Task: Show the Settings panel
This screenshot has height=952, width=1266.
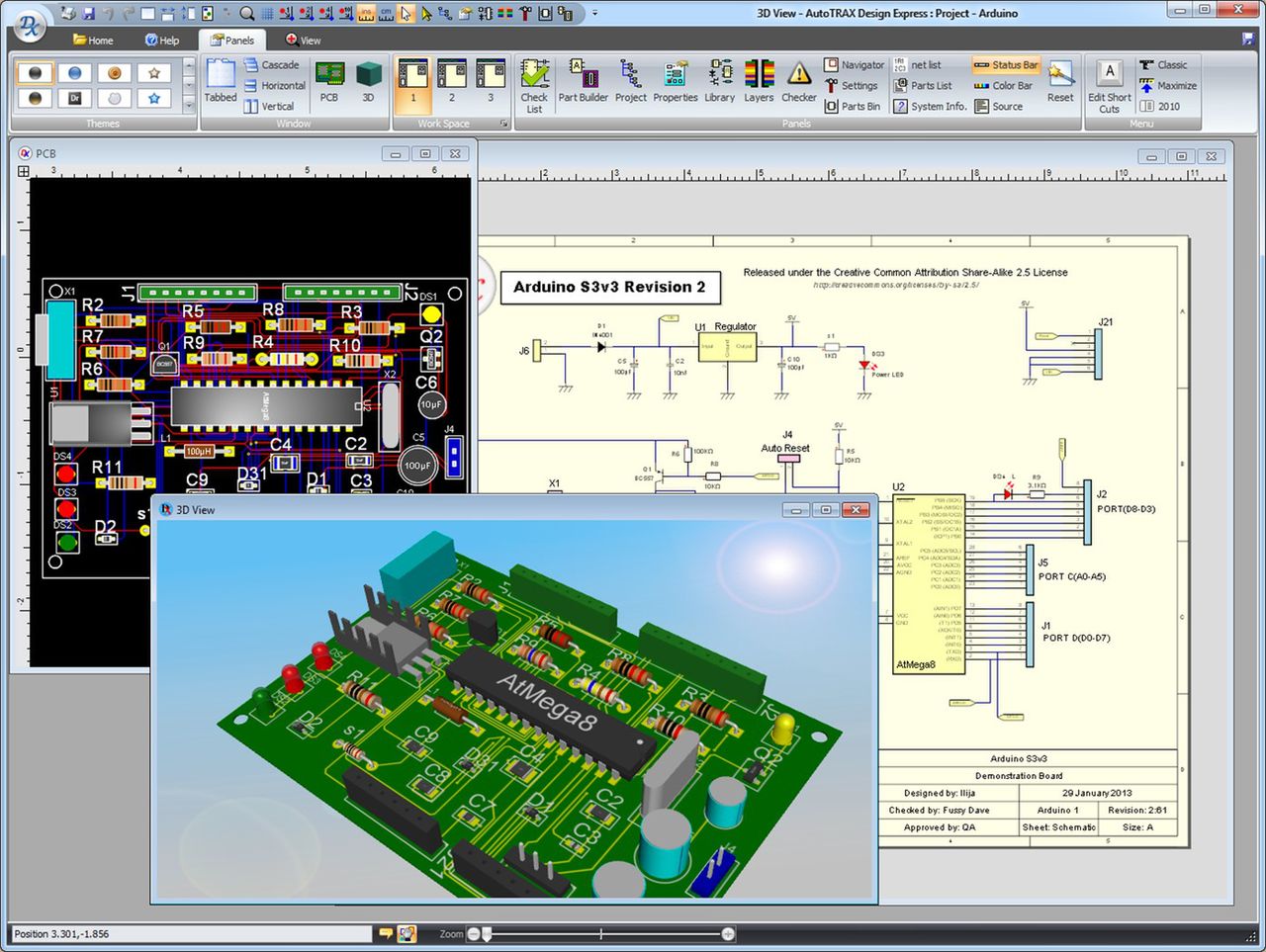Action: click(851, 86)
